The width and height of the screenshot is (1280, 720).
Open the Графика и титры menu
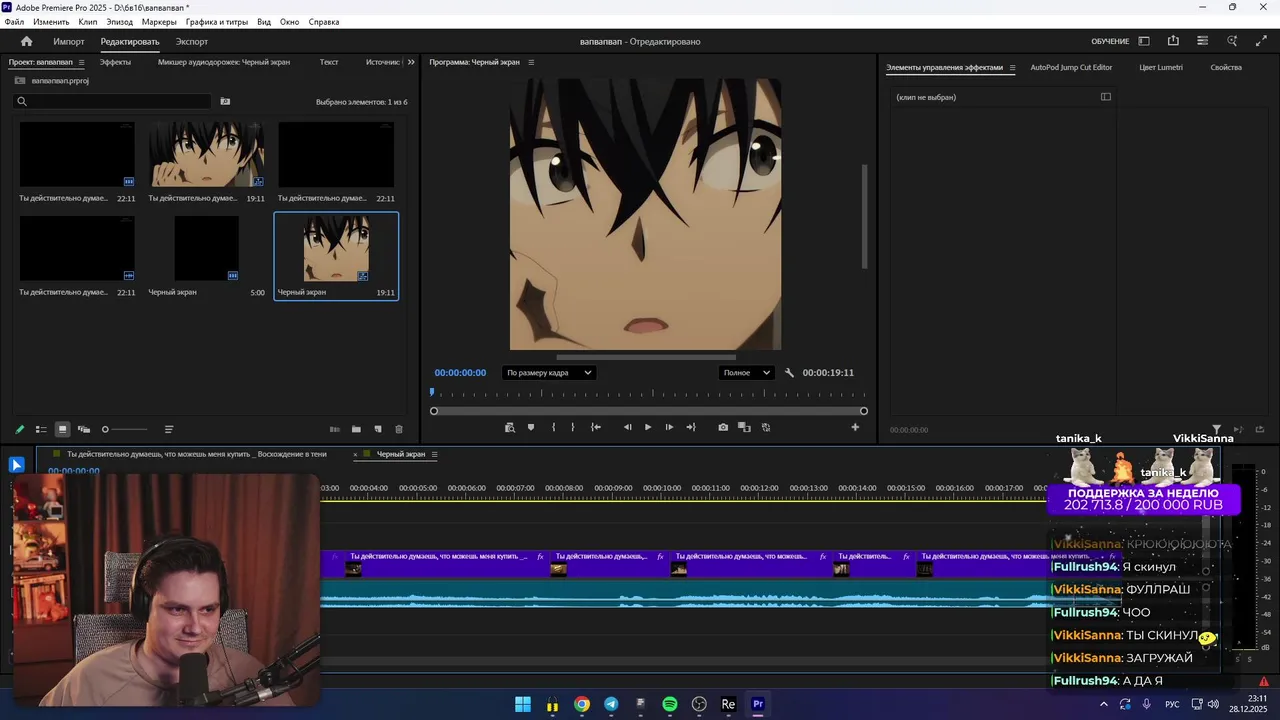point(217,22)
